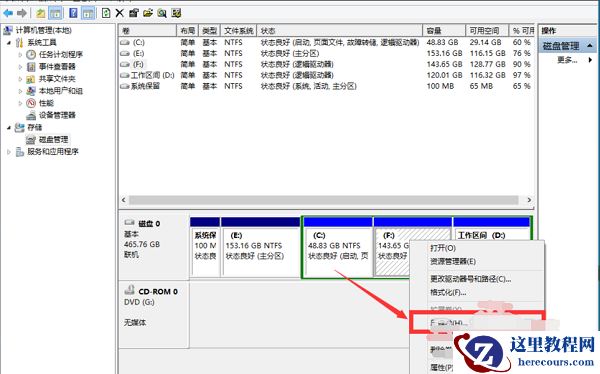Open Help via the blue question mark icon

[x=73, y=13]
